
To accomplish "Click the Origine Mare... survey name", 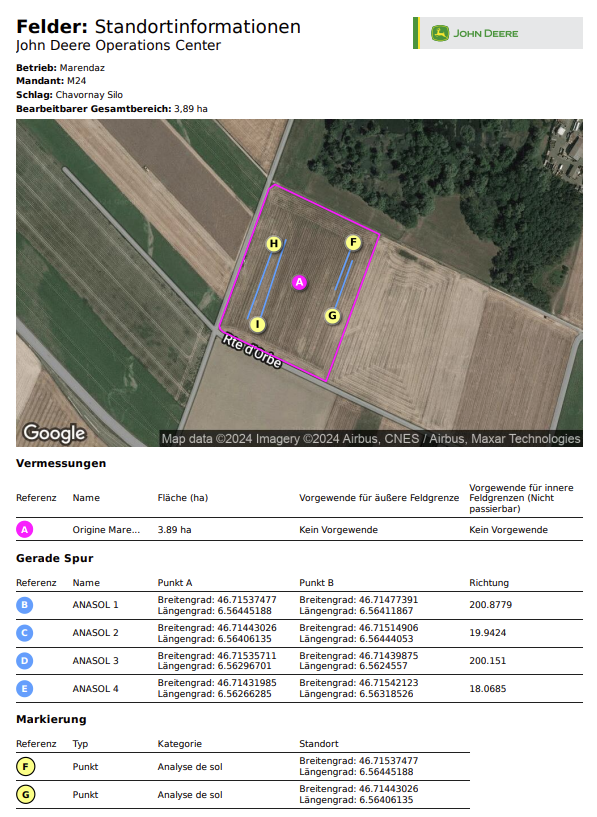I will click(x=106, y=530).
